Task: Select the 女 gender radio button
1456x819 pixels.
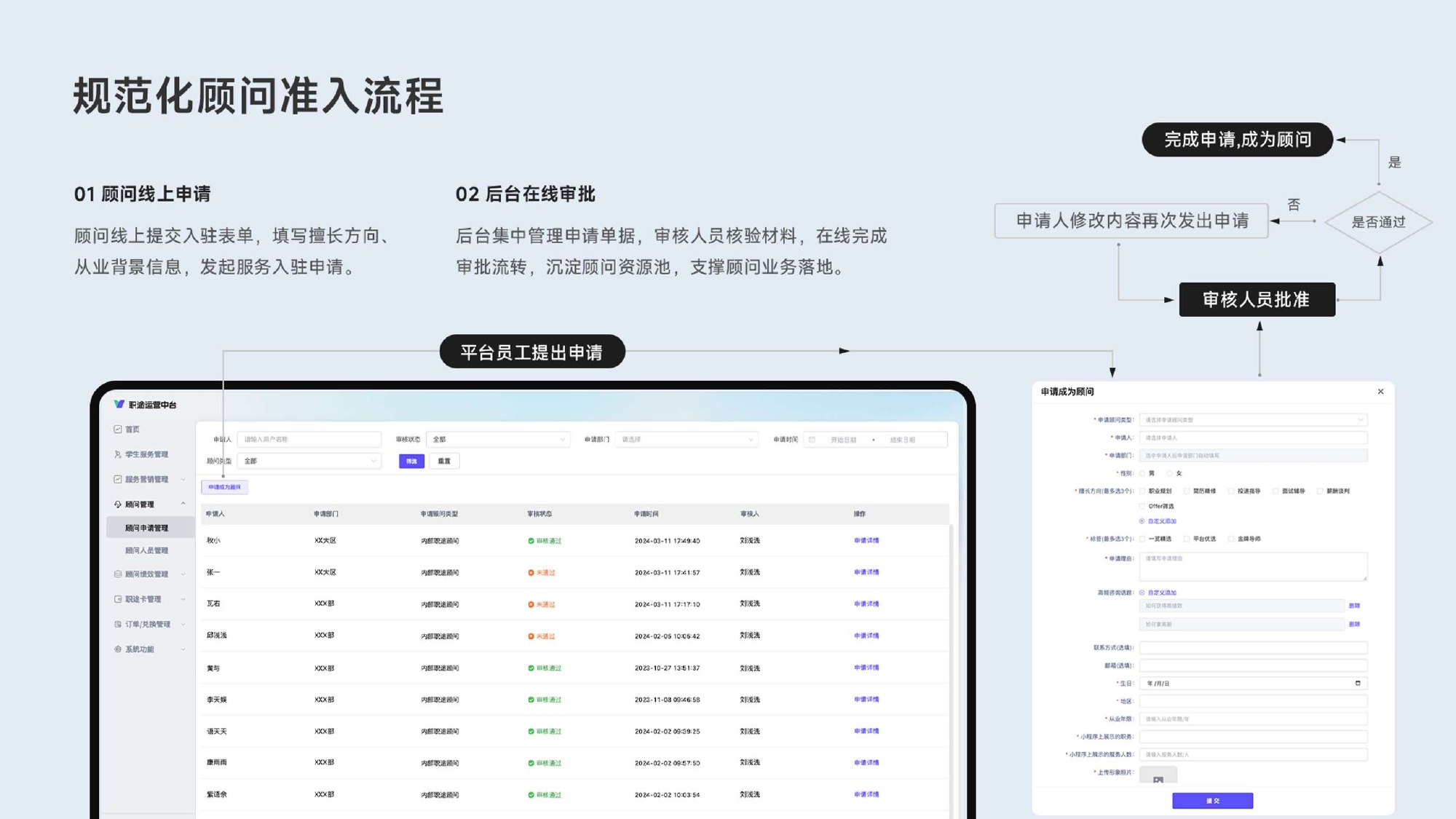Action: [x=1170, y=473]
